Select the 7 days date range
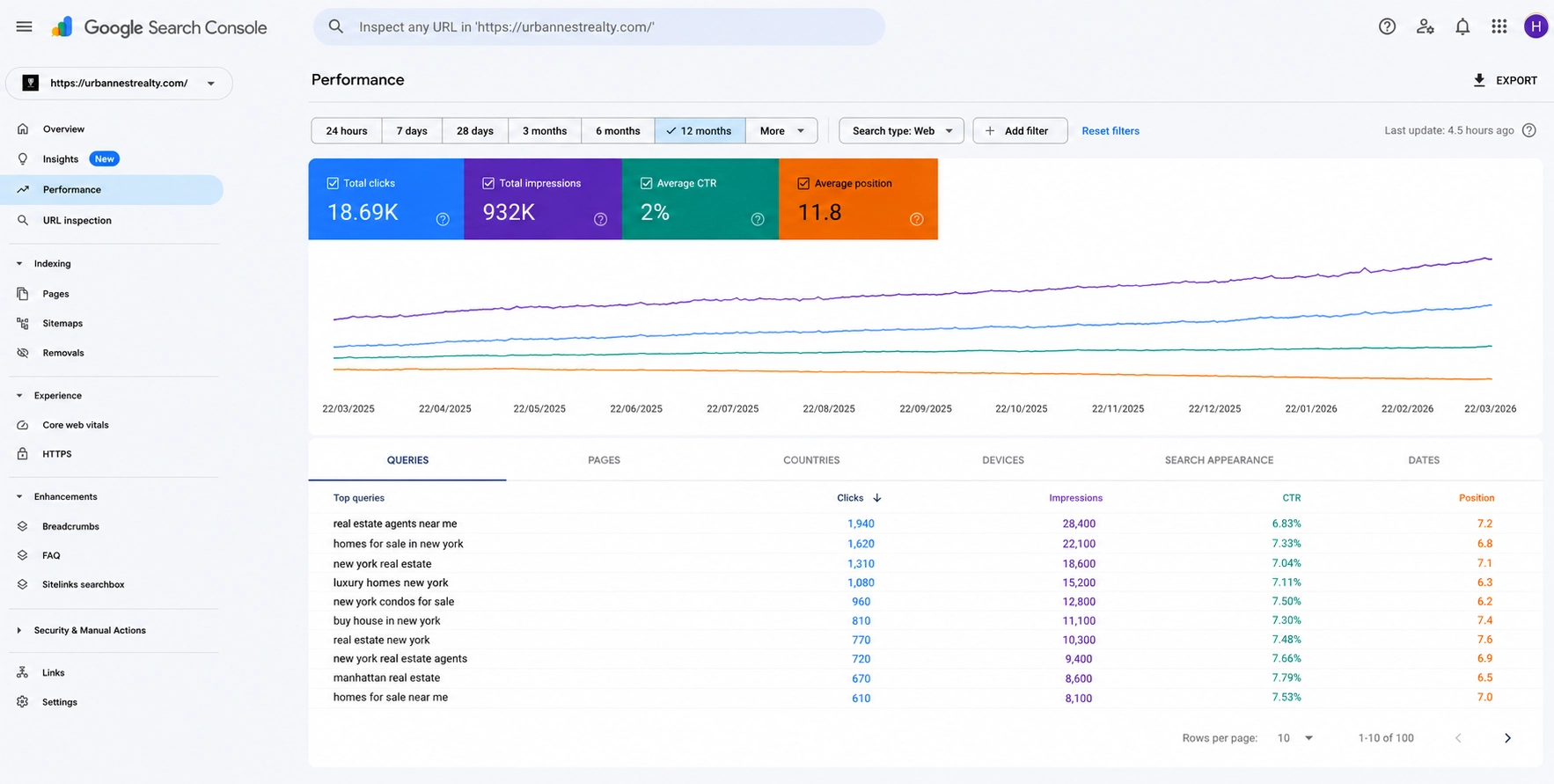This screenshot has height=784, width=1554. 412,131
